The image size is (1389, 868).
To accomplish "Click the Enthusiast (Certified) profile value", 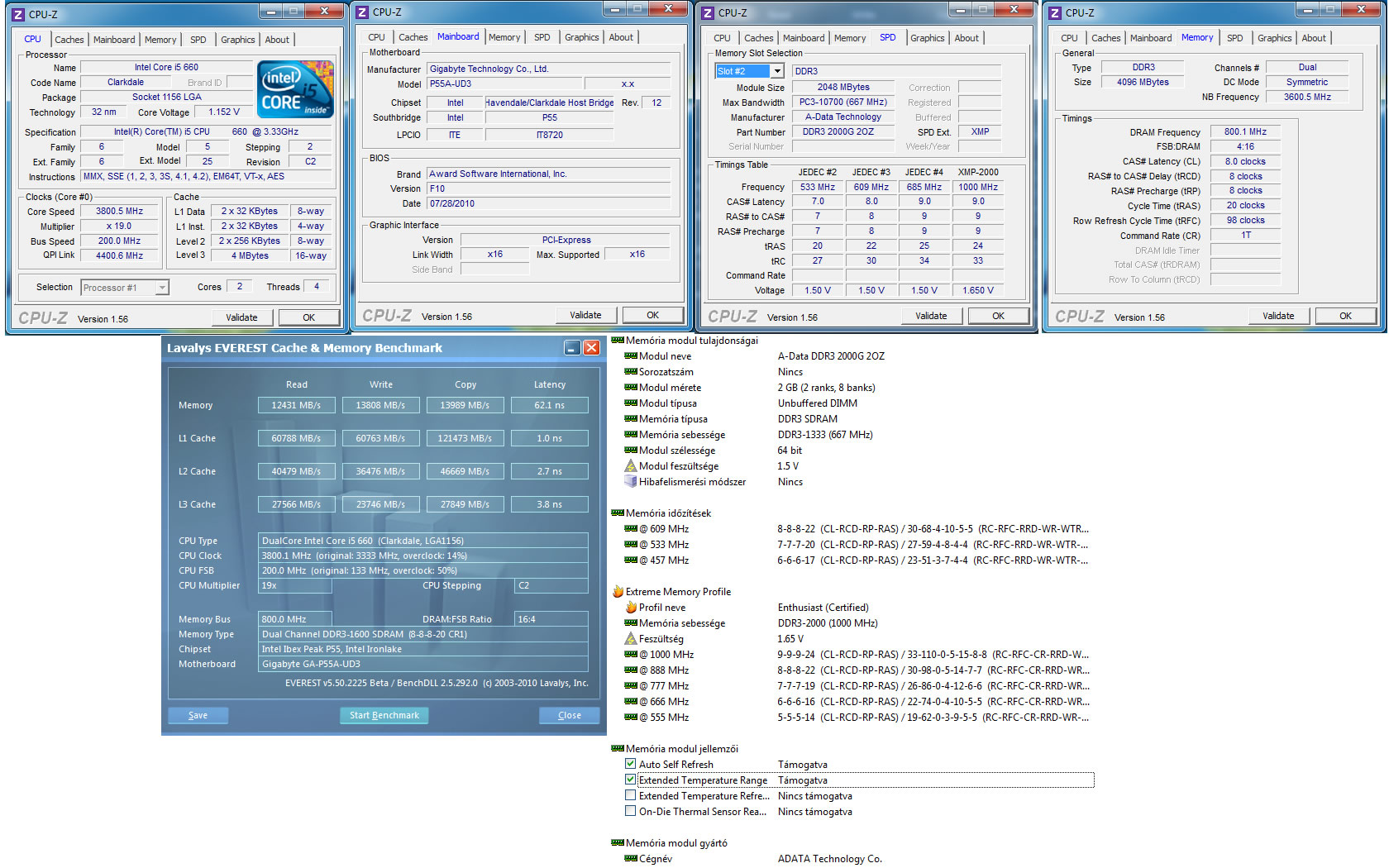I will [x=823, y=608].
